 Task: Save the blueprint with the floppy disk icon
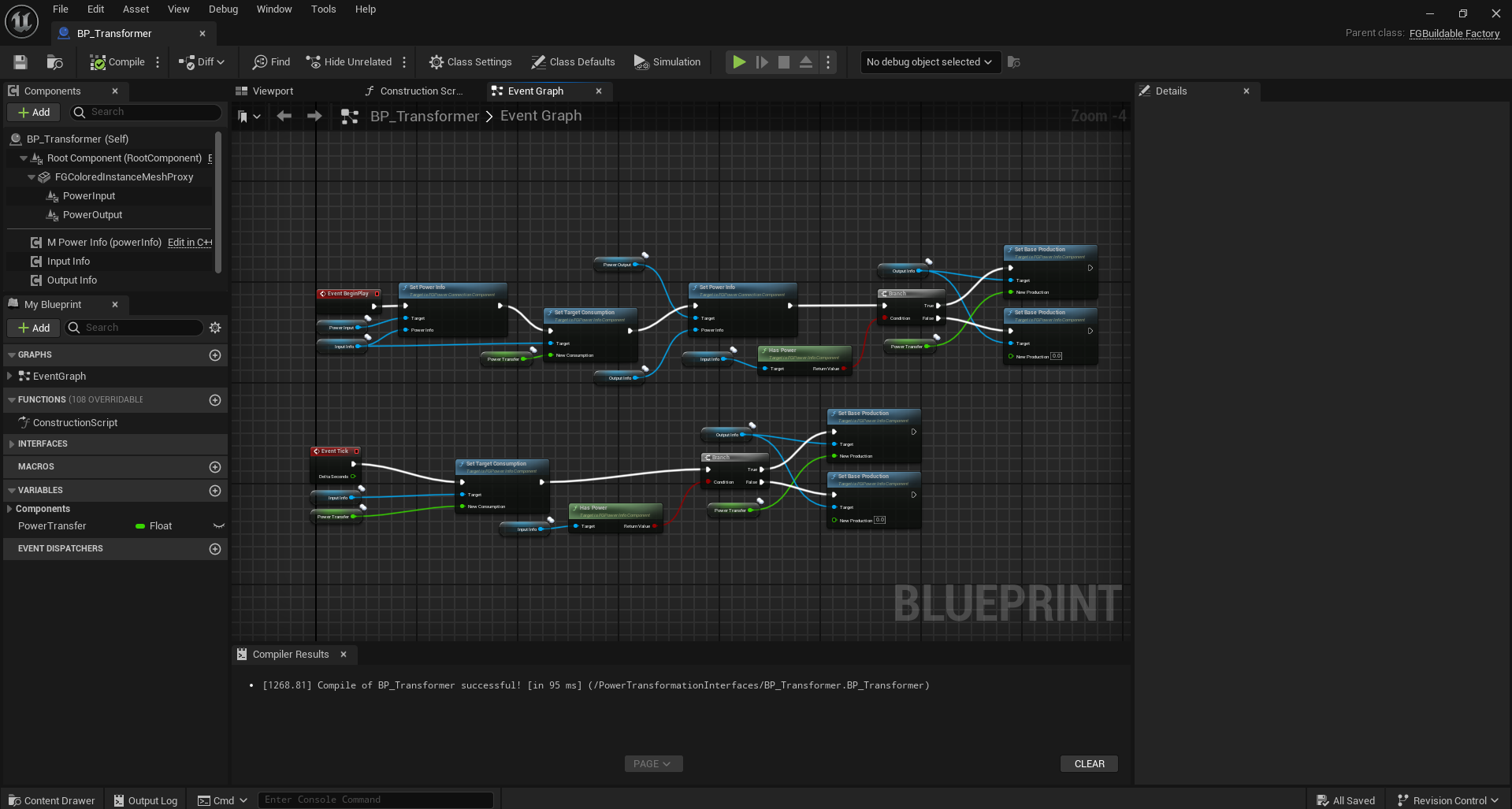(x=20, y=62)
